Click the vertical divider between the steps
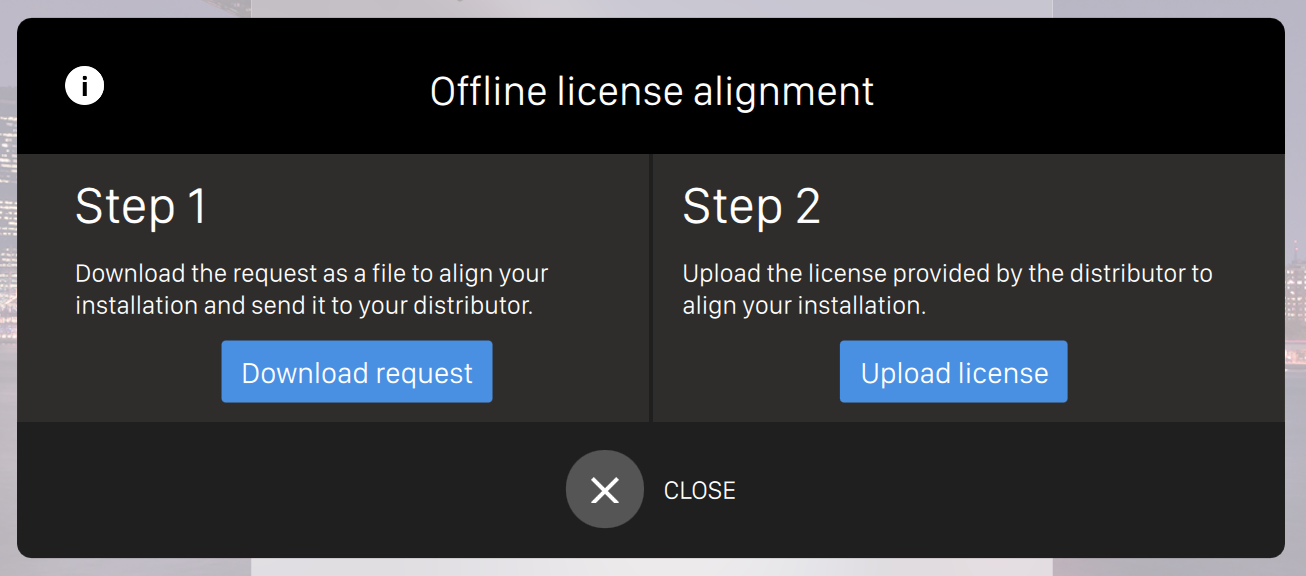1306x576 pixels. point(651,288)
